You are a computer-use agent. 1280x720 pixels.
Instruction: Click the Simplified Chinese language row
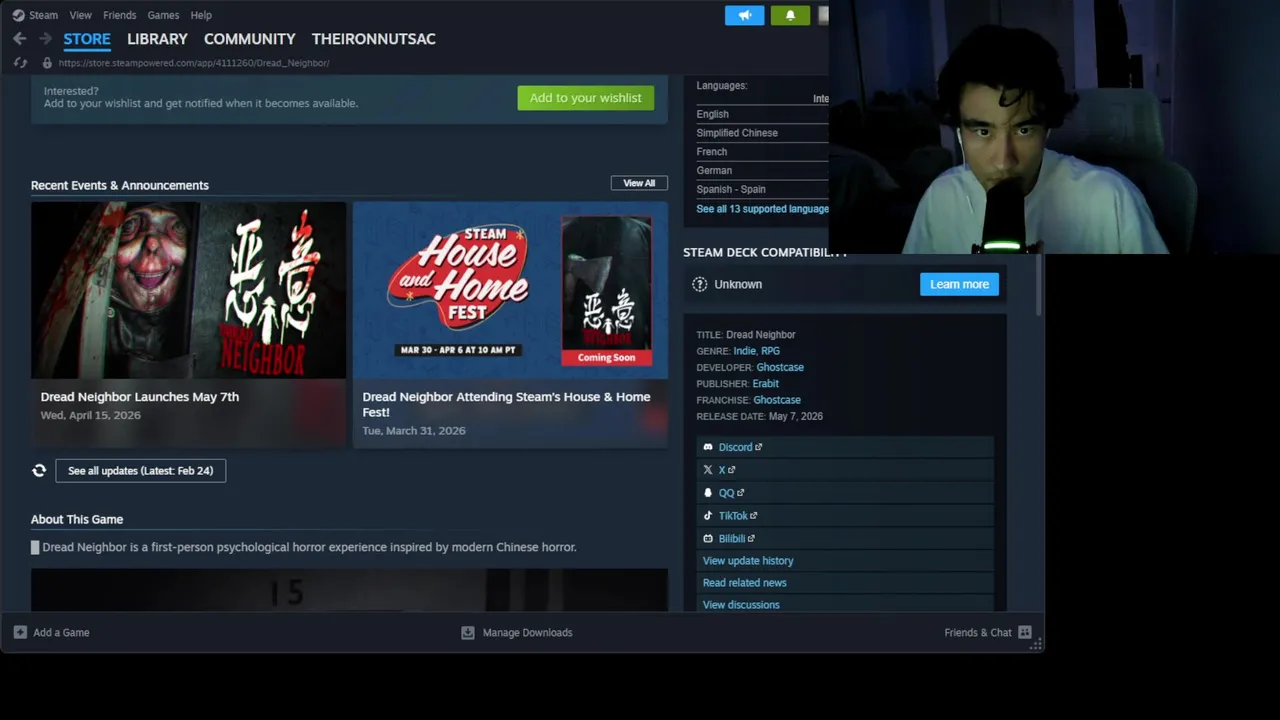pos(762,133)
